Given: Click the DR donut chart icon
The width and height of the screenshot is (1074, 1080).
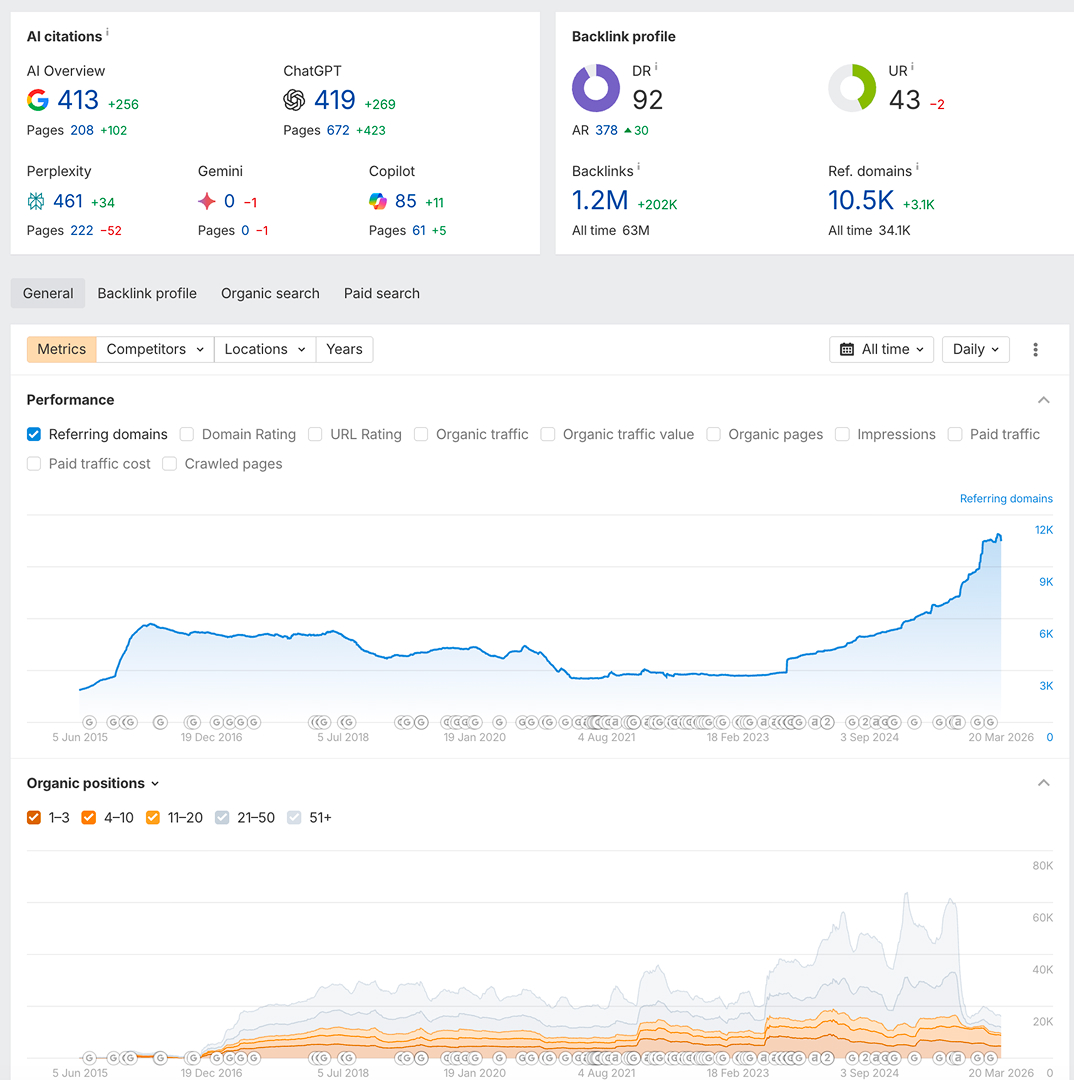Looking at the screenshot, I should click(596, 88).
